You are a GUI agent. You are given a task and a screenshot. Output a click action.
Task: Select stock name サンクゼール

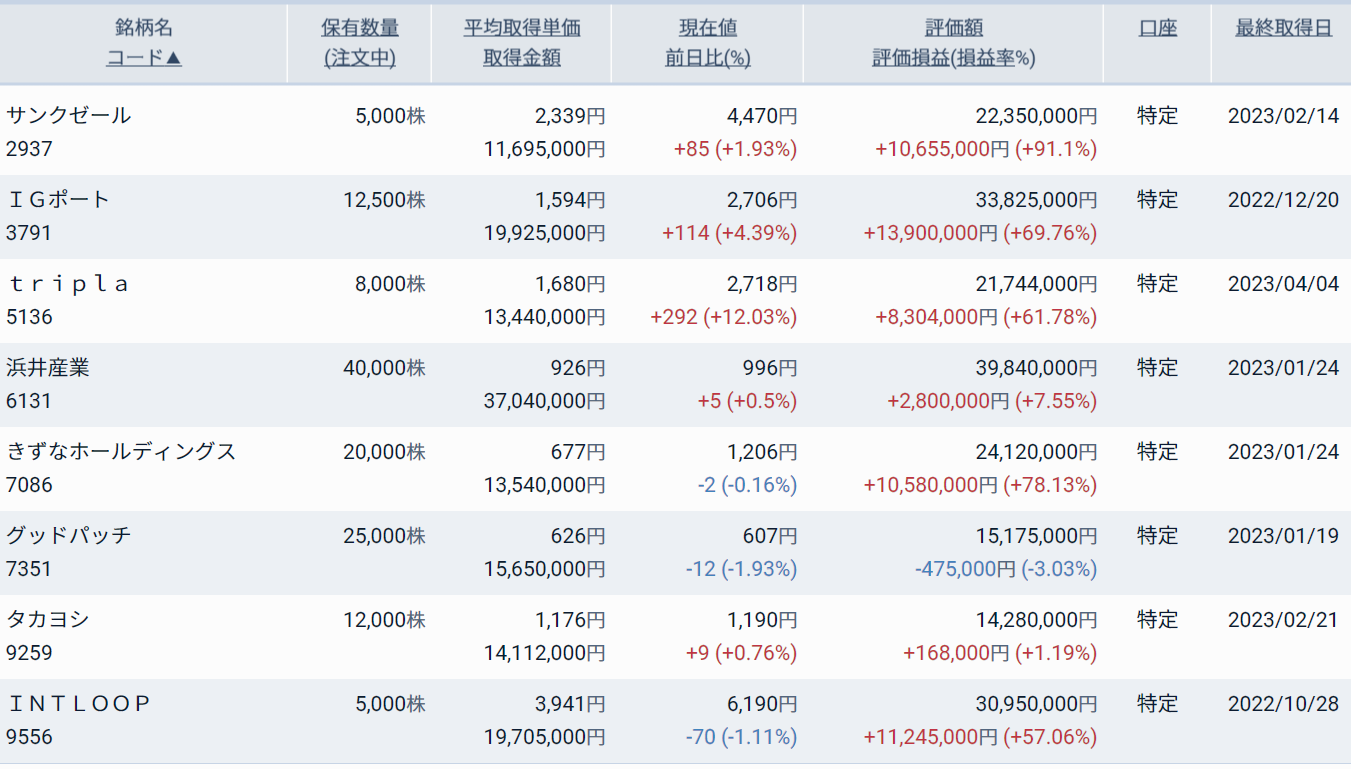tap(69, 115)
